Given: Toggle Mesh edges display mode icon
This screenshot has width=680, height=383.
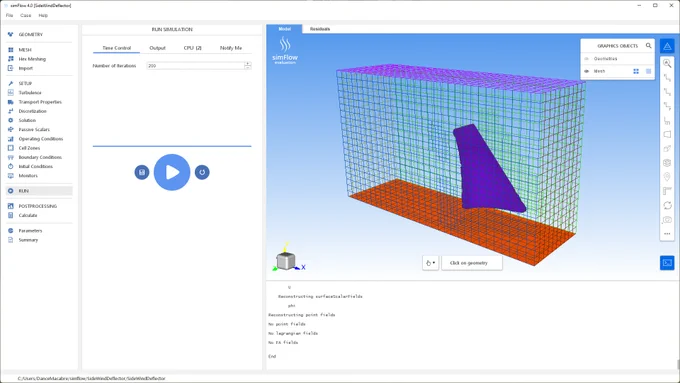Looking at the screenshot, I should pyautogui.click(x=636, y=71).
